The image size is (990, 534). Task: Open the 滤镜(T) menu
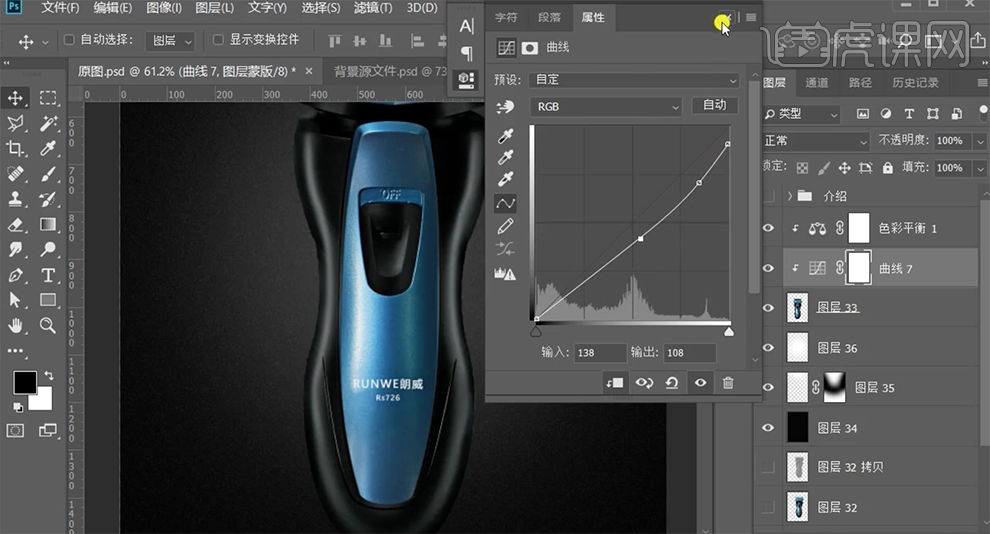click(x=373, y=8)
